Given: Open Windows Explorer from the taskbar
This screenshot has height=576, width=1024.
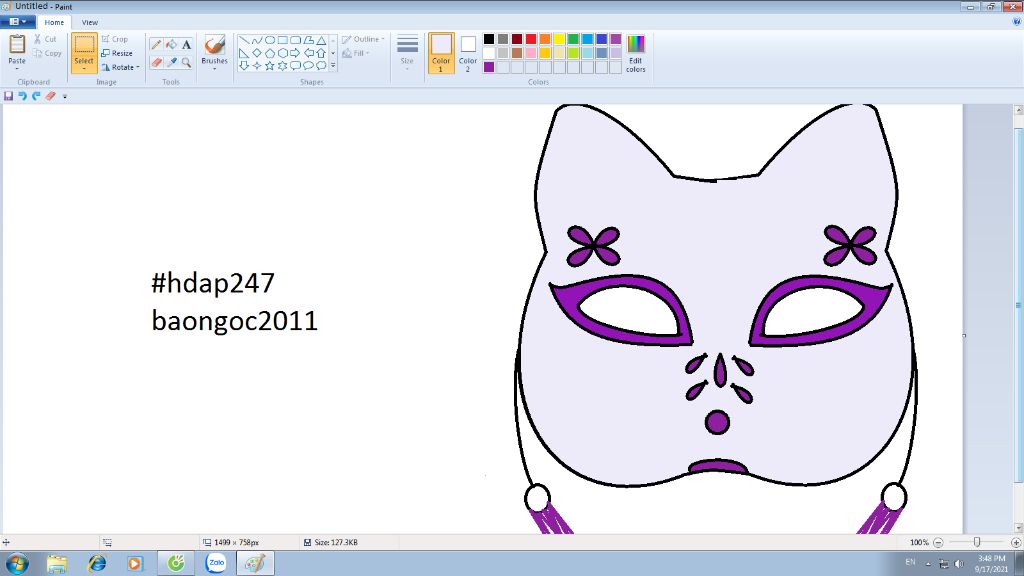Looking at the screenshot, I should coord(57,563).
